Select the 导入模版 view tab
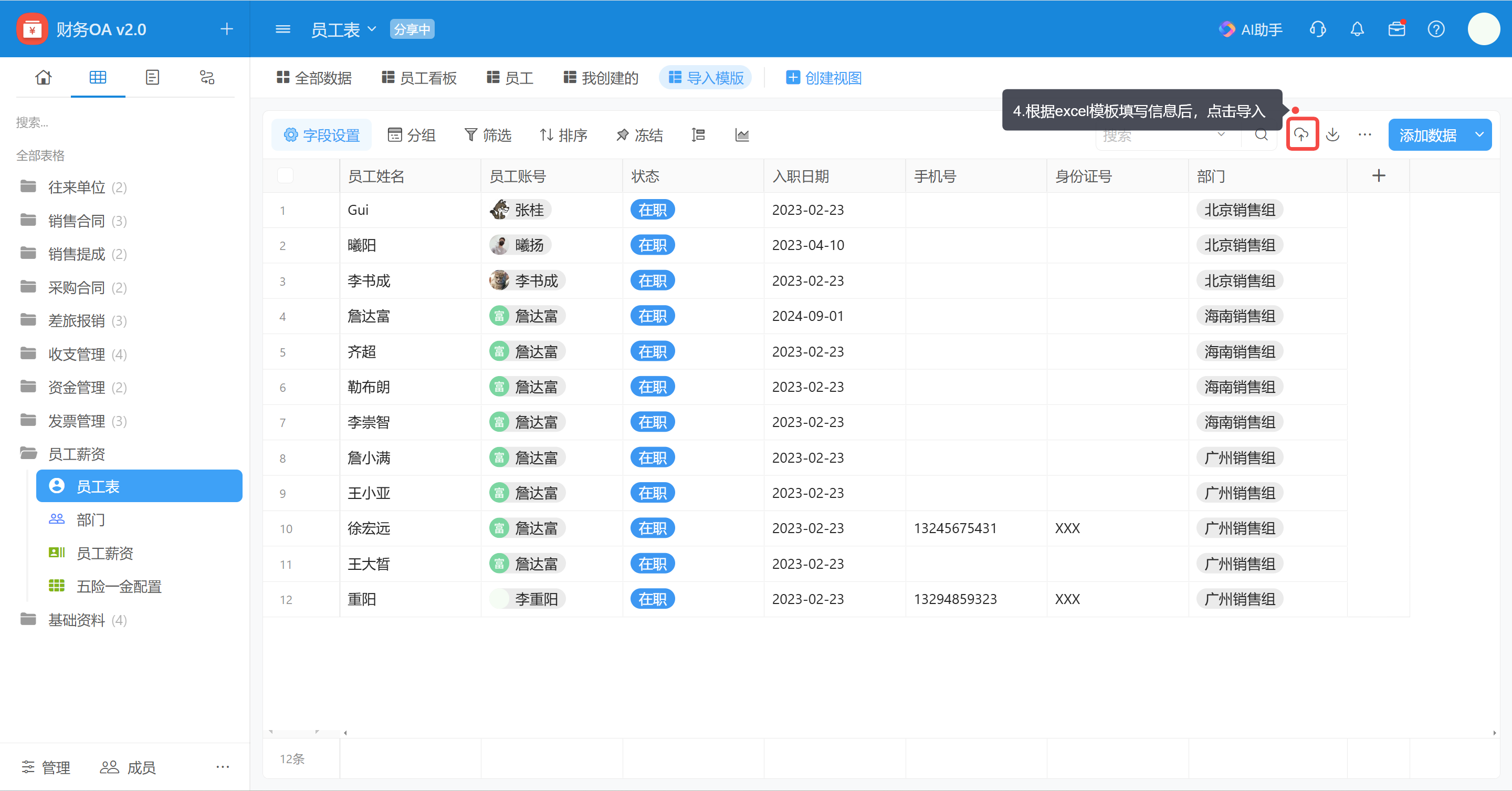The height and width of the screenshot is (791, 1512). pos(706,78)
